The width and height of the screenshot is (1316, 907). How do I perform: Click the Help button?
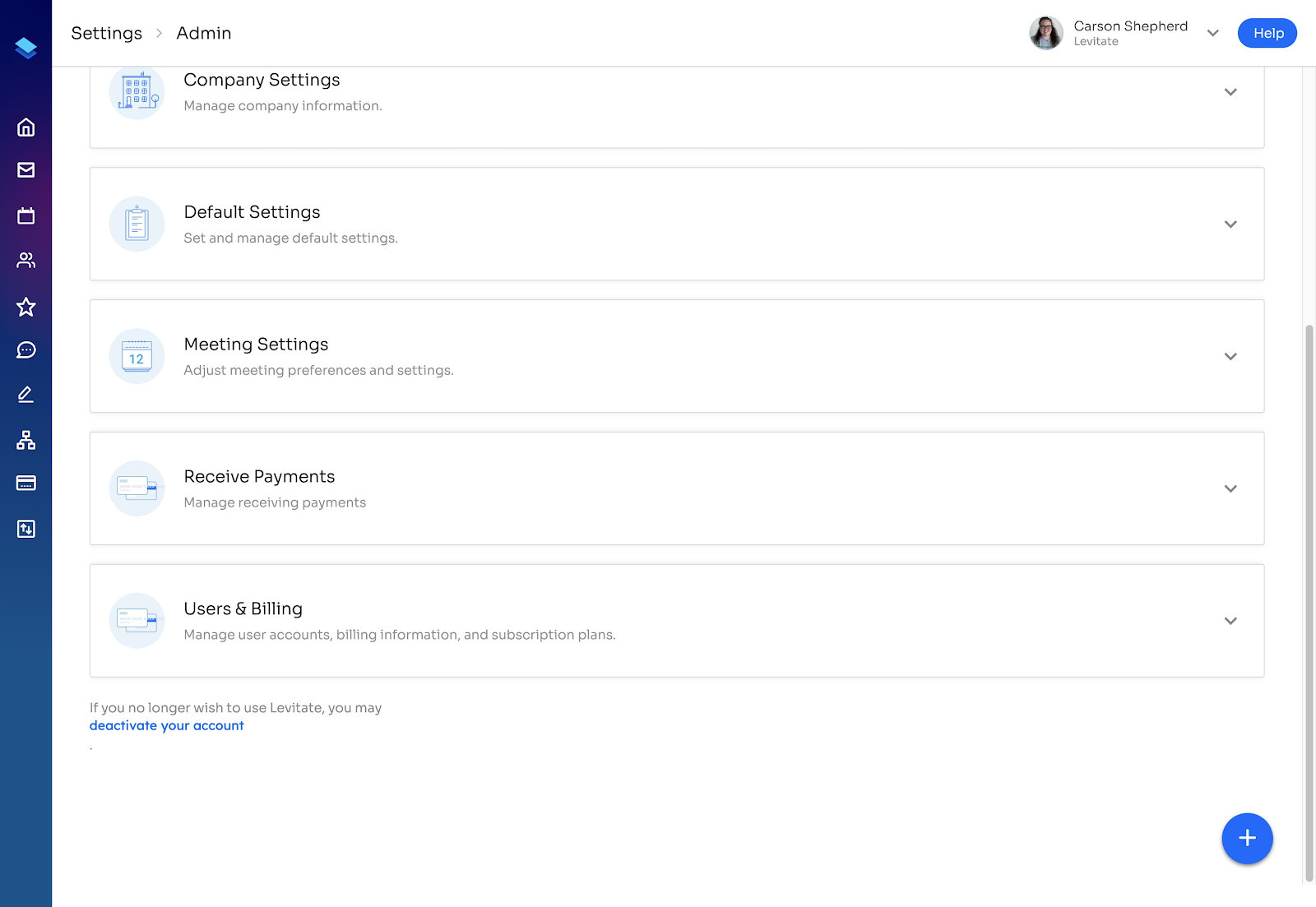pos(1267,33)
